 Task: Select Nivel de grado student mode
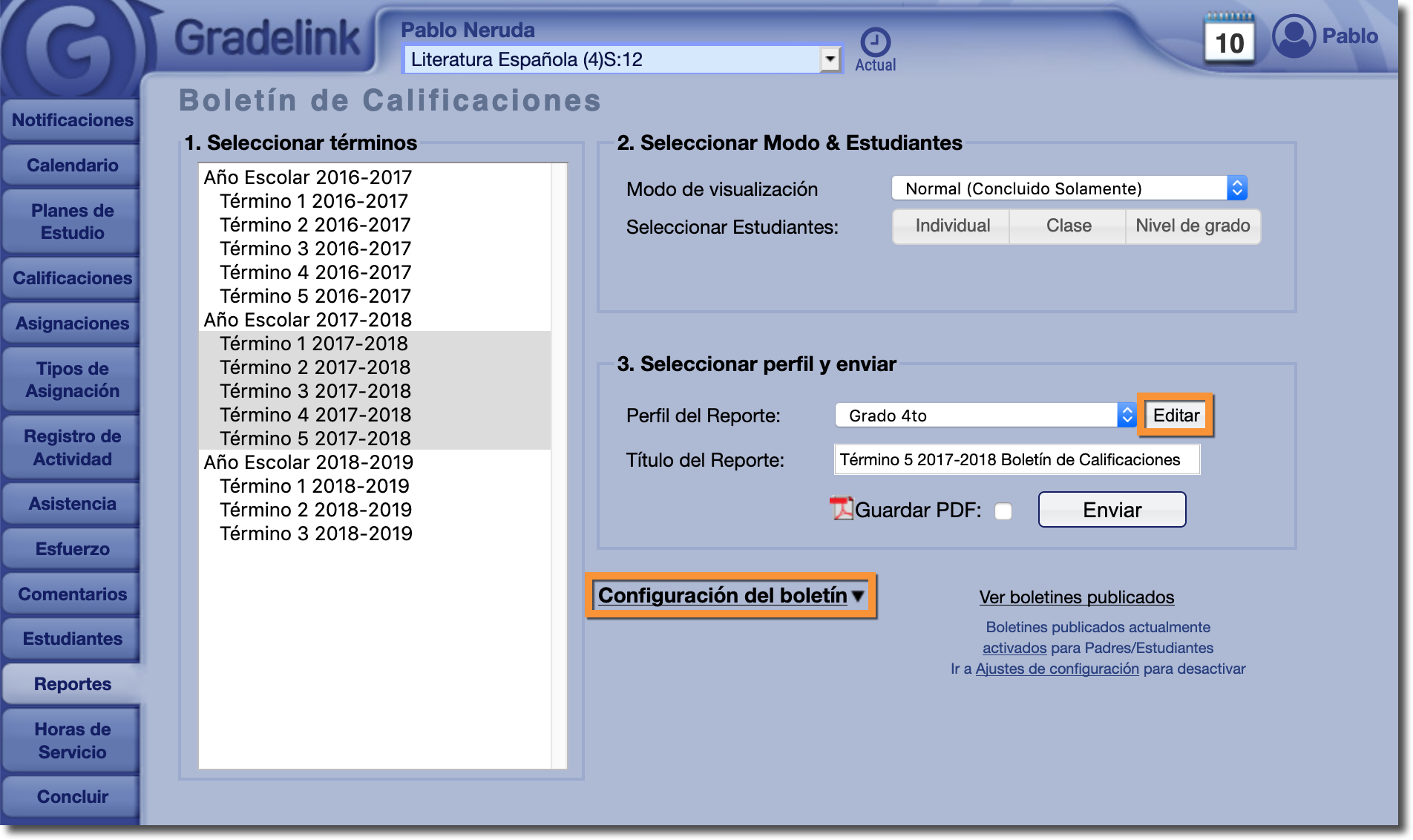1192,226
